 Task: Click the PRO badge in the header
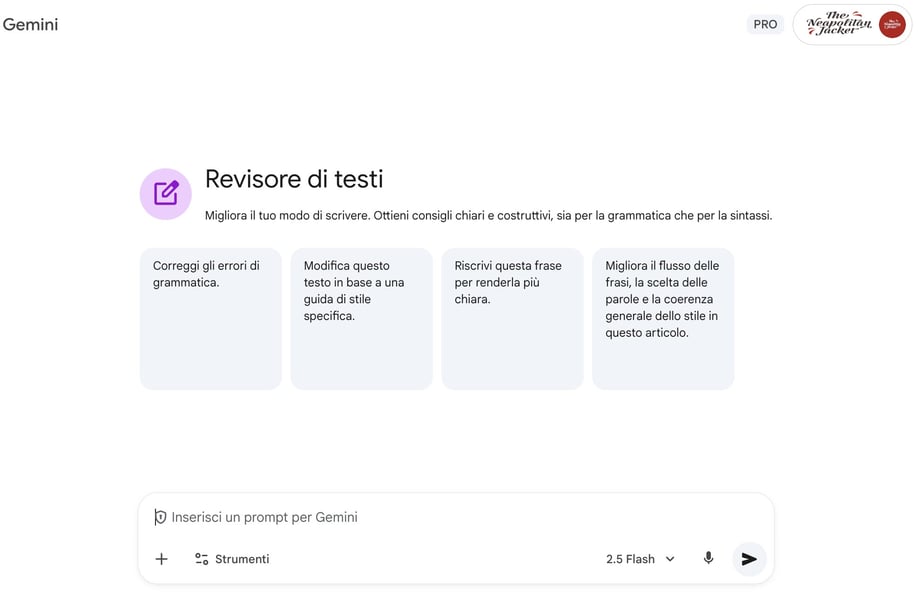(766, 23)
